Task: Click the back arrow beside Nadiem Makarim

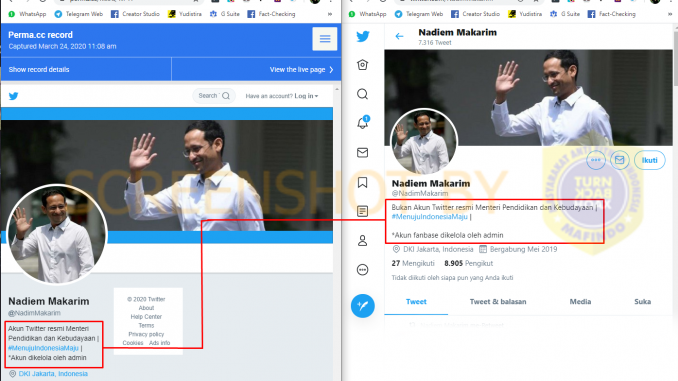Action: [399, 37]
